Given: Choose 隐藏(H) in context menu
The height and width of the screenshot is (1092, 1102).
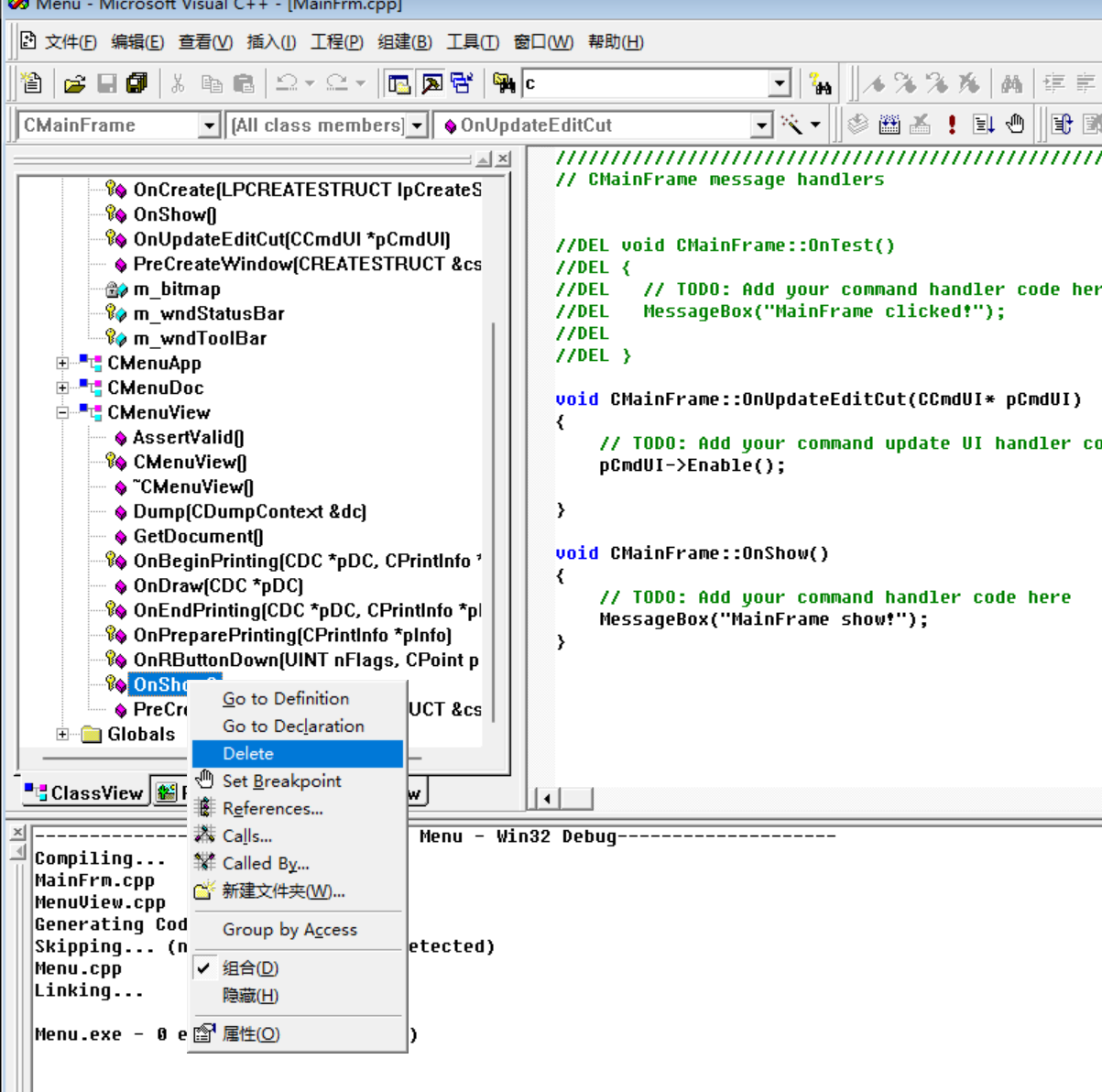Looking at the screenshot, I should pyautogui.click(x=298, y=995).
